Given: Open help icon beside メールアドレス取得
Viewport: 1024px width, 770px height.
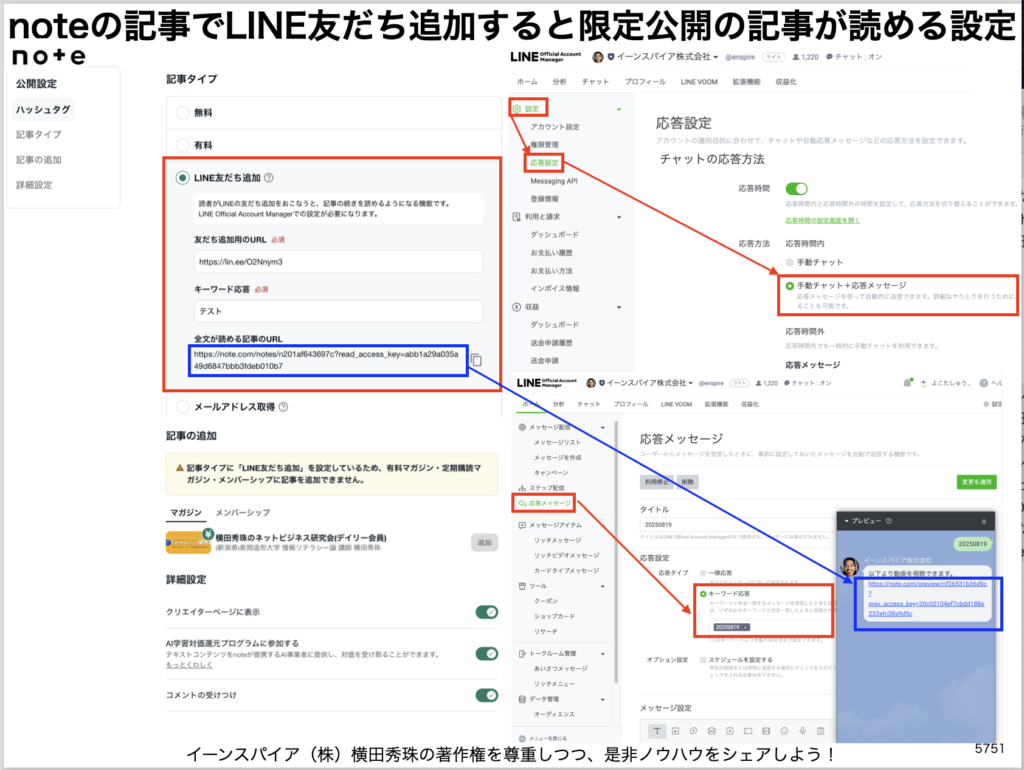Looking at the screenshot, I should (283, 407).
